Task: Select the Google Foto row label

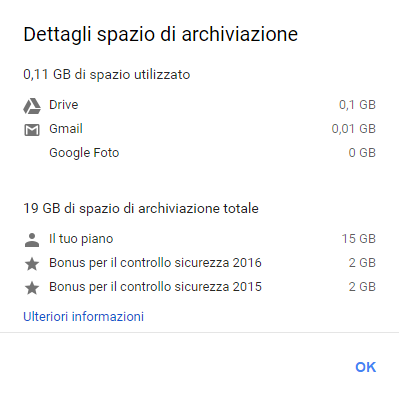Action: (84, 153)
